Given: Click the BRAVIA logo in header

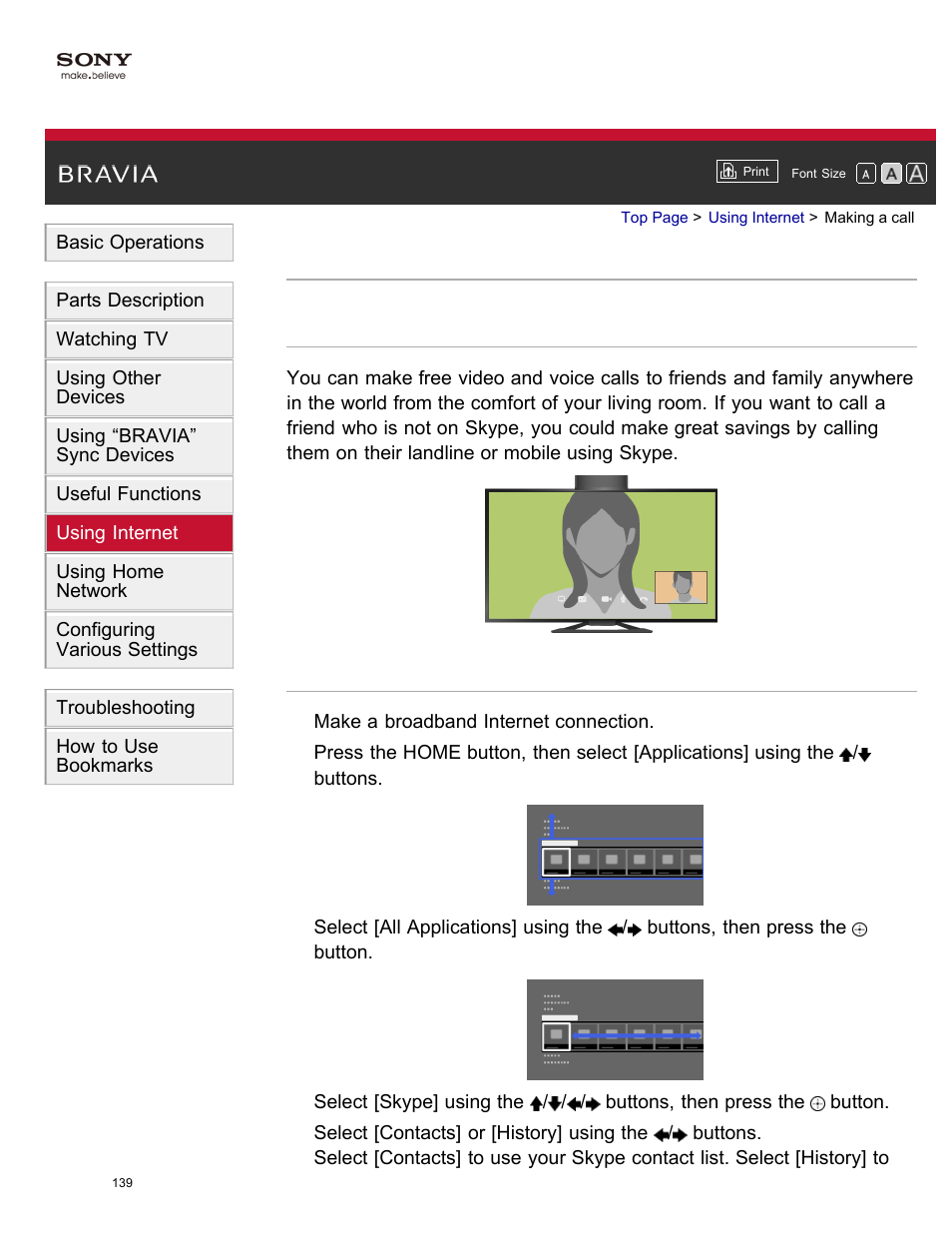Looking at the screenshot, I should [108, 175].
